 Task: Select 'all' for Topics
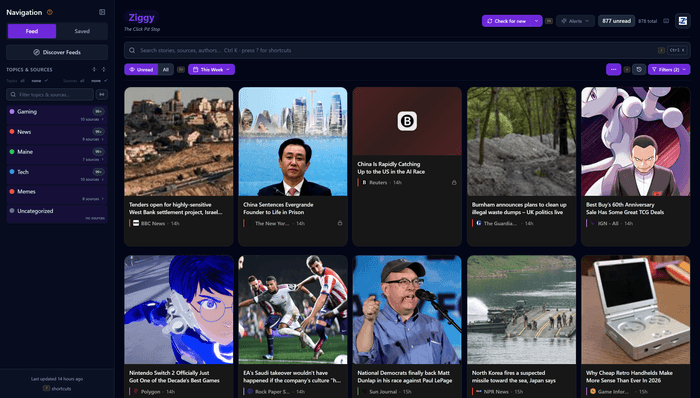click(x=22, y=81)
